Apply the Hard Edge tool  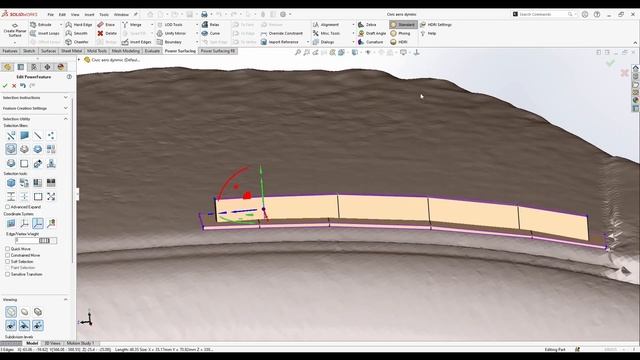click(79, 24)
